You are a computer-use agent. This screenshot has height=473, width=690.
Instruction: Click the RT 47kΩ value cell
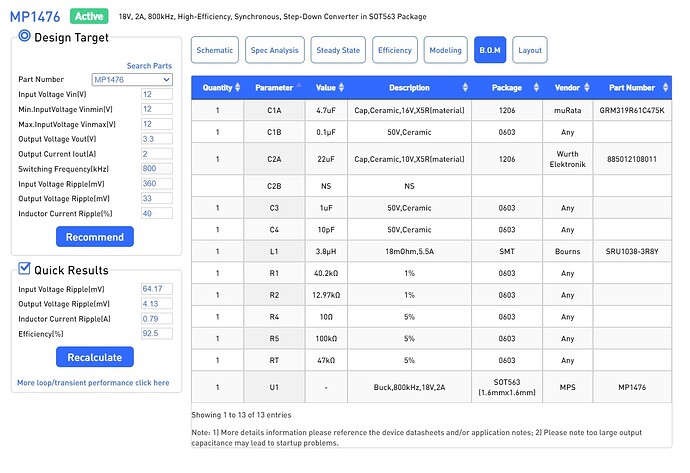point(326,360)
